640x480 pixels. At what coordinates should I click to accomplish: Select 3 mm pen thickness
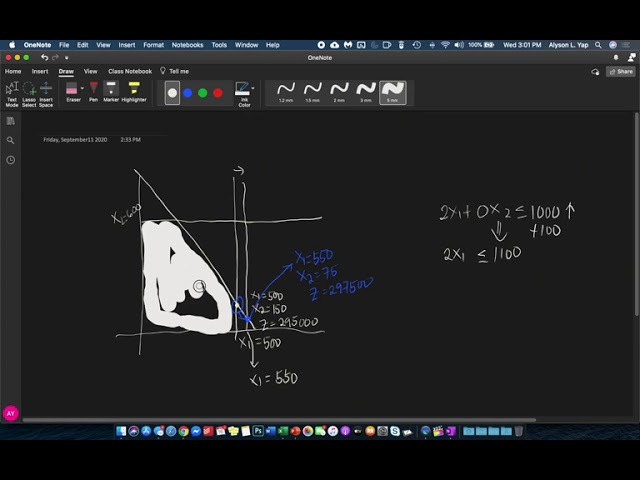[366, 93]
